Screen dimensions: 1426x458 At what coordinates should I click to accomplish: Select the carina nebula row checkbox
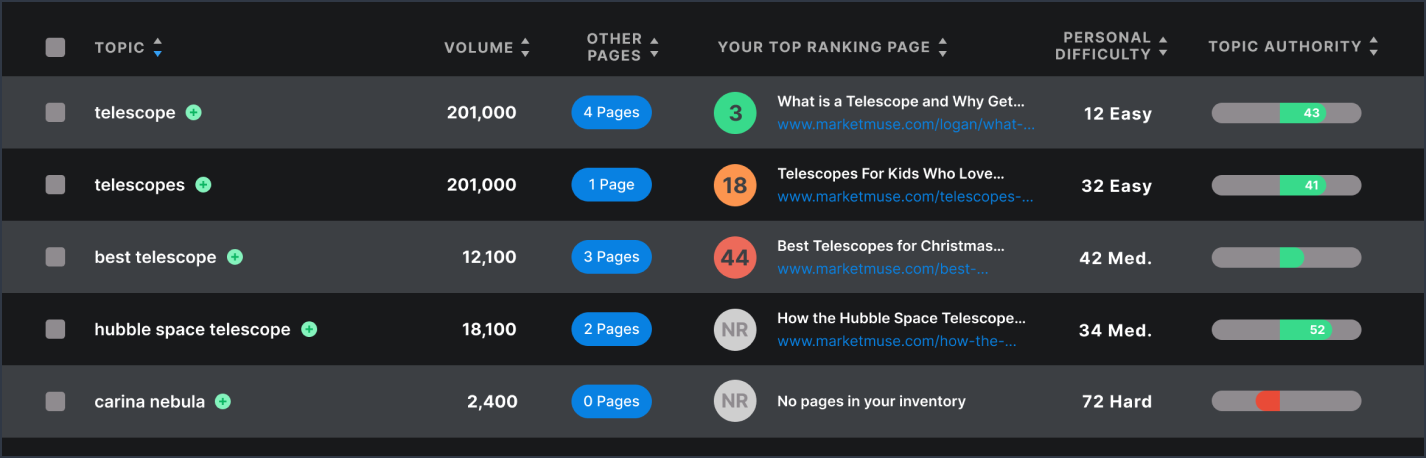[x=55, y=401]
